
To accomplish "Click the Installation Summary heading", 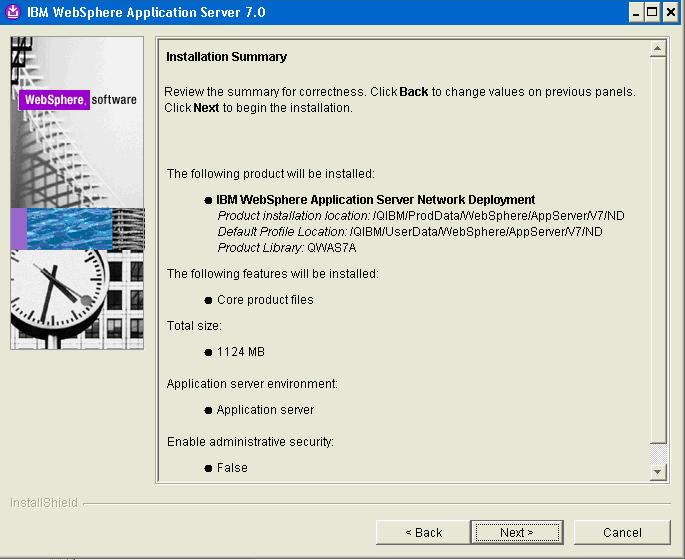I will [226, 57].
